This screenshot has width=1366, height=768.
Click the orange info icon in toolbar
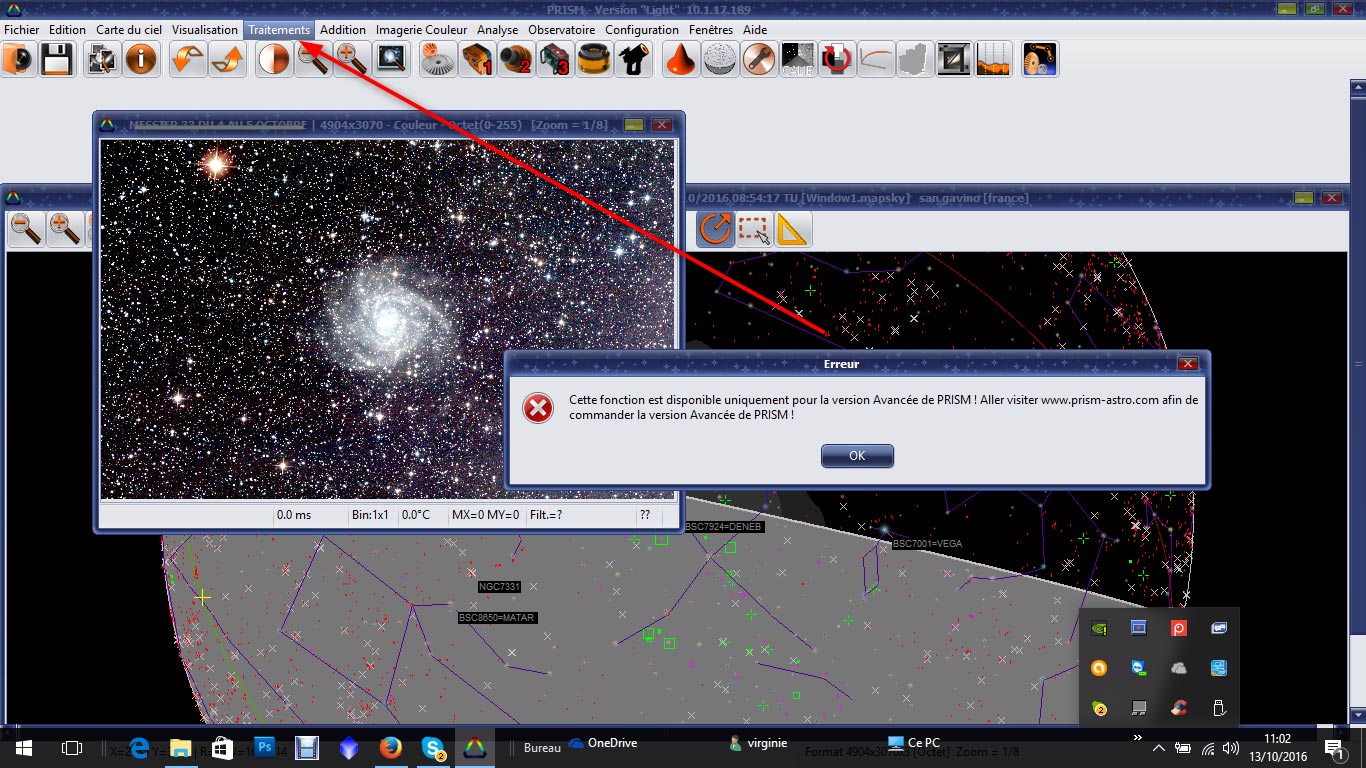click(141, 60)
